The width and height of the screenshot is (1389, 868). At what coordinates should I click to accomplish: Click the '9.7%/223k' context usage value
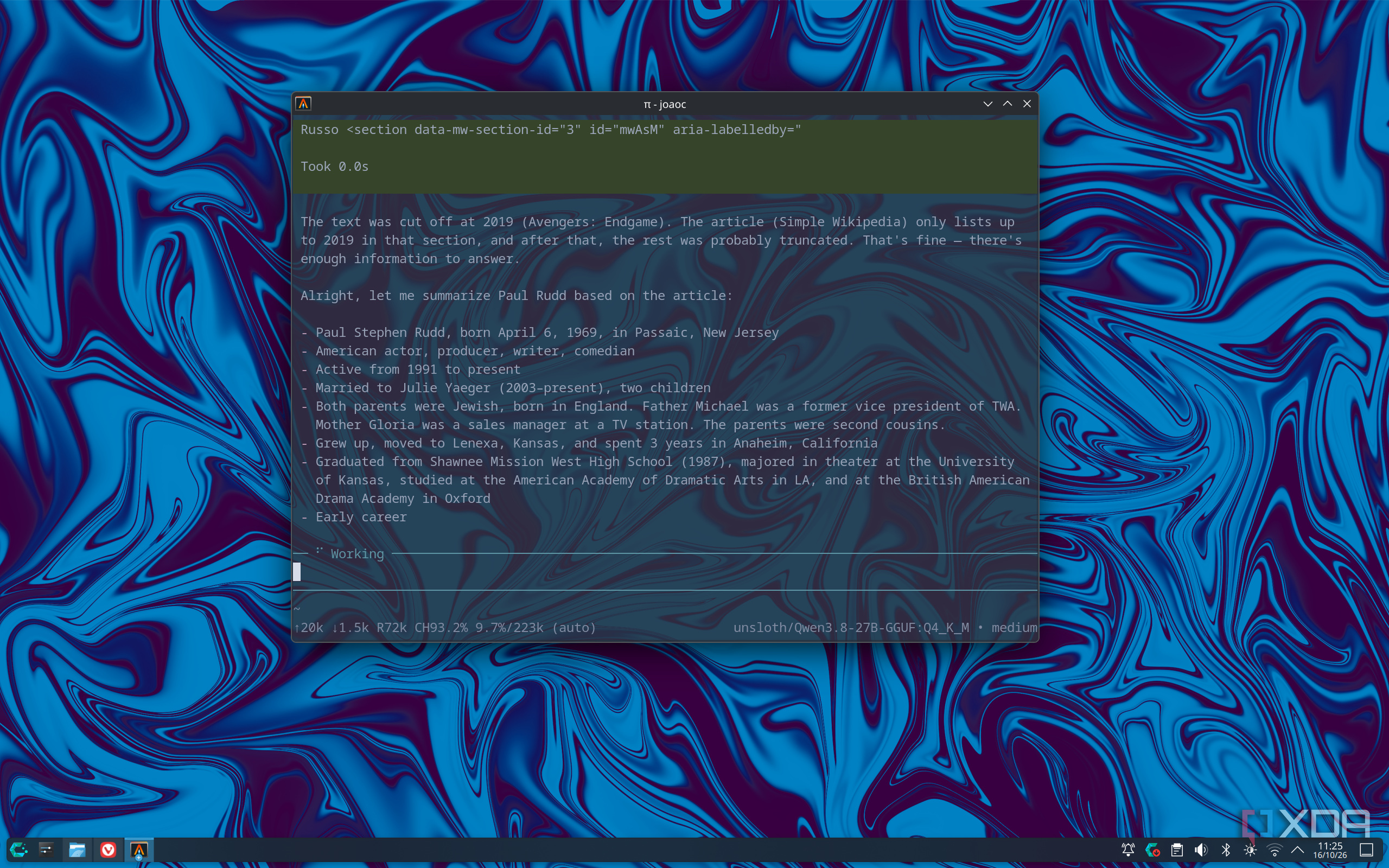pyautogui.click(x=509, y=628)
